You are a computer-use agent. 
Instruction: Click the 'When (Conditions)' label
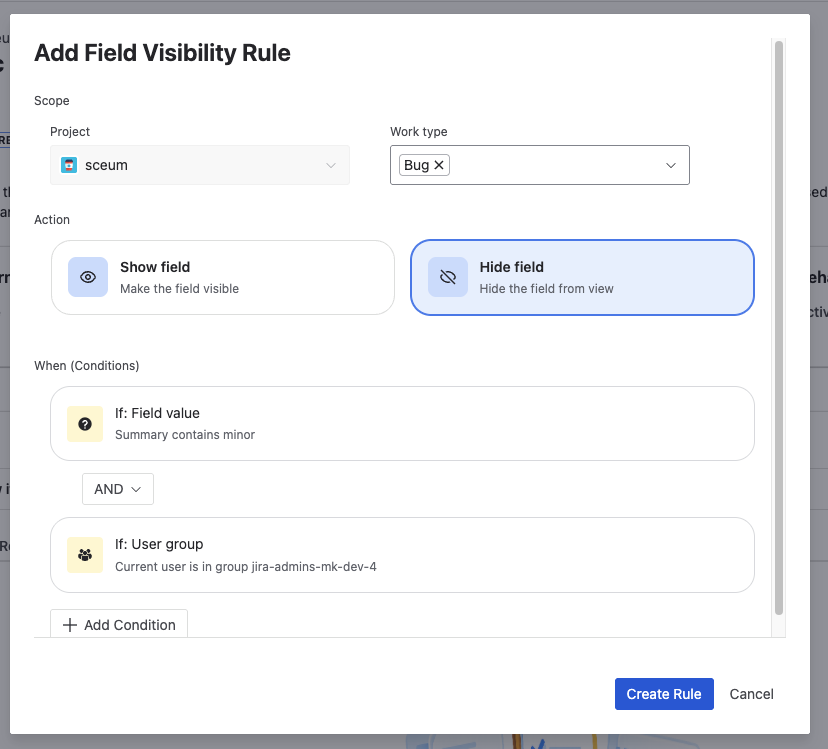(x=87, y=366)
